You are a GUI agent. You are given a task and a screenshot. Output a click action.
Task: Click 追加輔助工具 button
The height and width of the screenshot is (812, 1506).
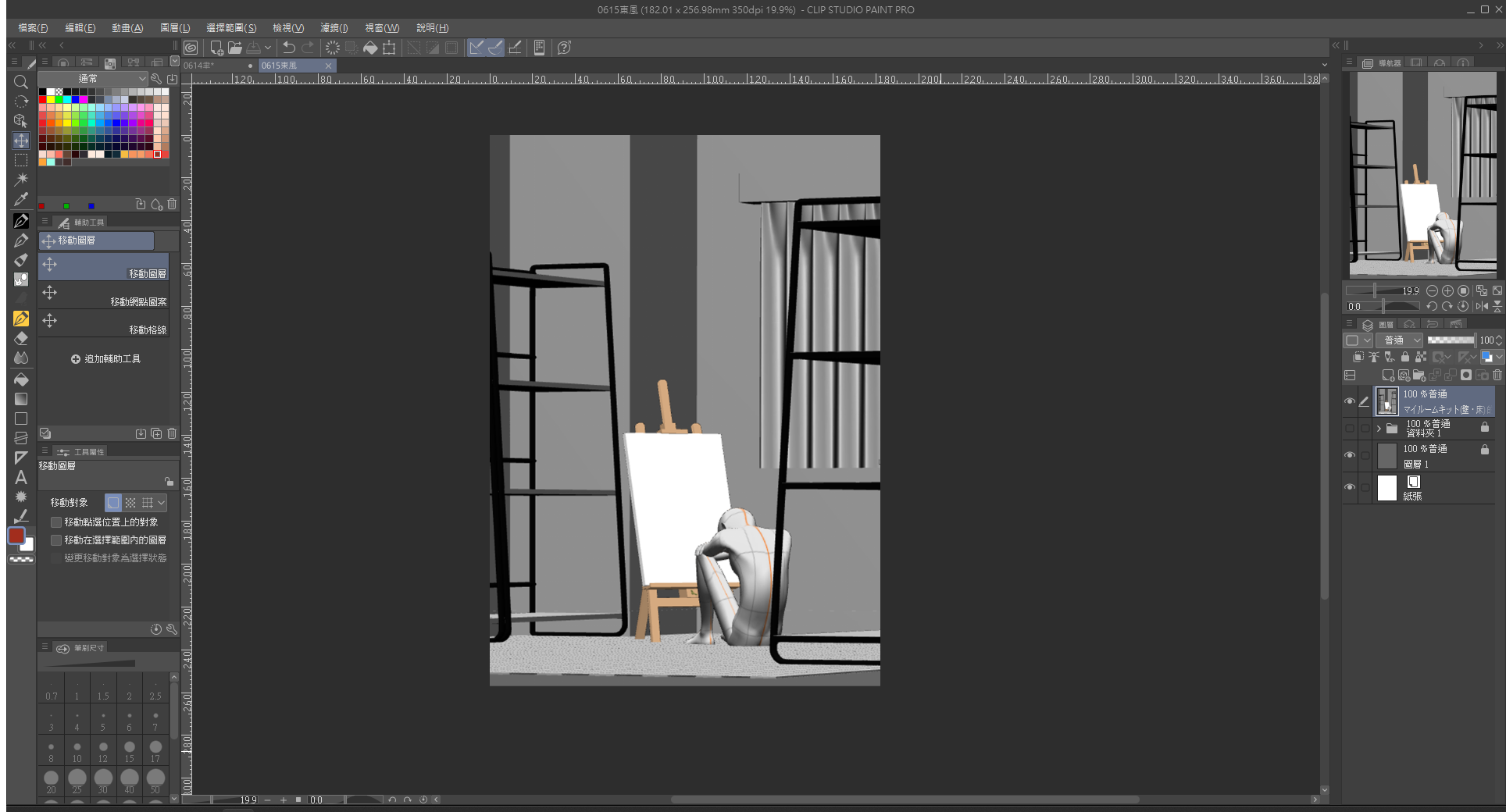click(105, 359)
